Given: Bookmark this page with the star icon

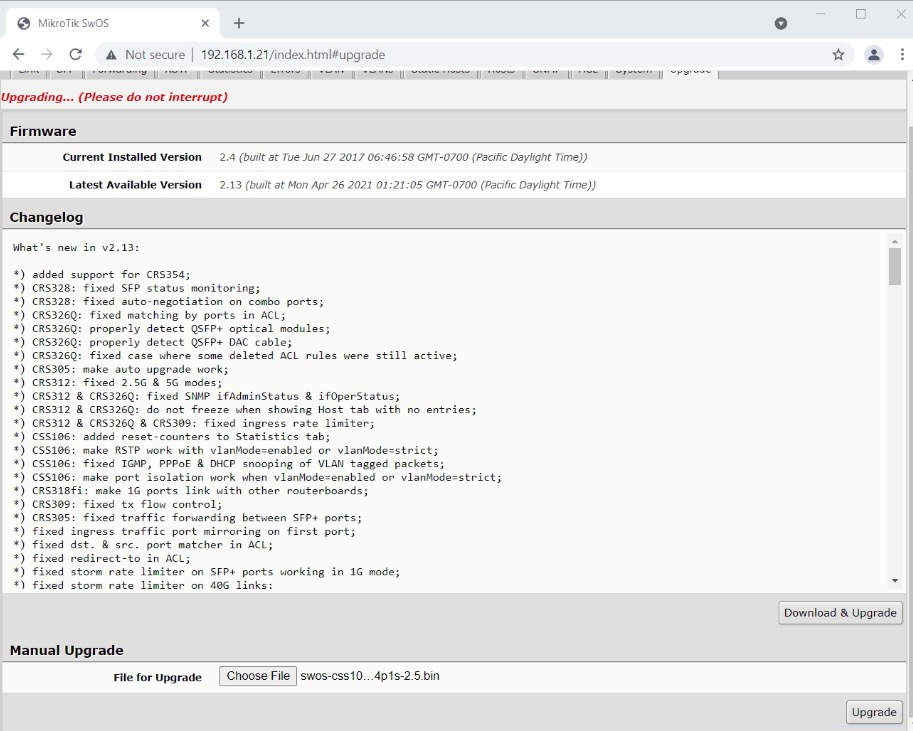Looking at the screenshot, I should 838,55.
